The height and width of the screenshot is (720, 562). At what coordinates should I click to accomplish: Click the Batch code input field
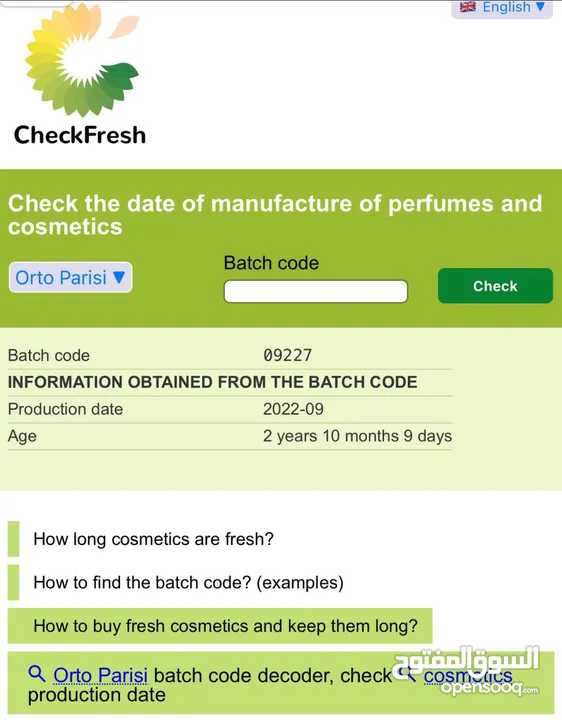315,291
